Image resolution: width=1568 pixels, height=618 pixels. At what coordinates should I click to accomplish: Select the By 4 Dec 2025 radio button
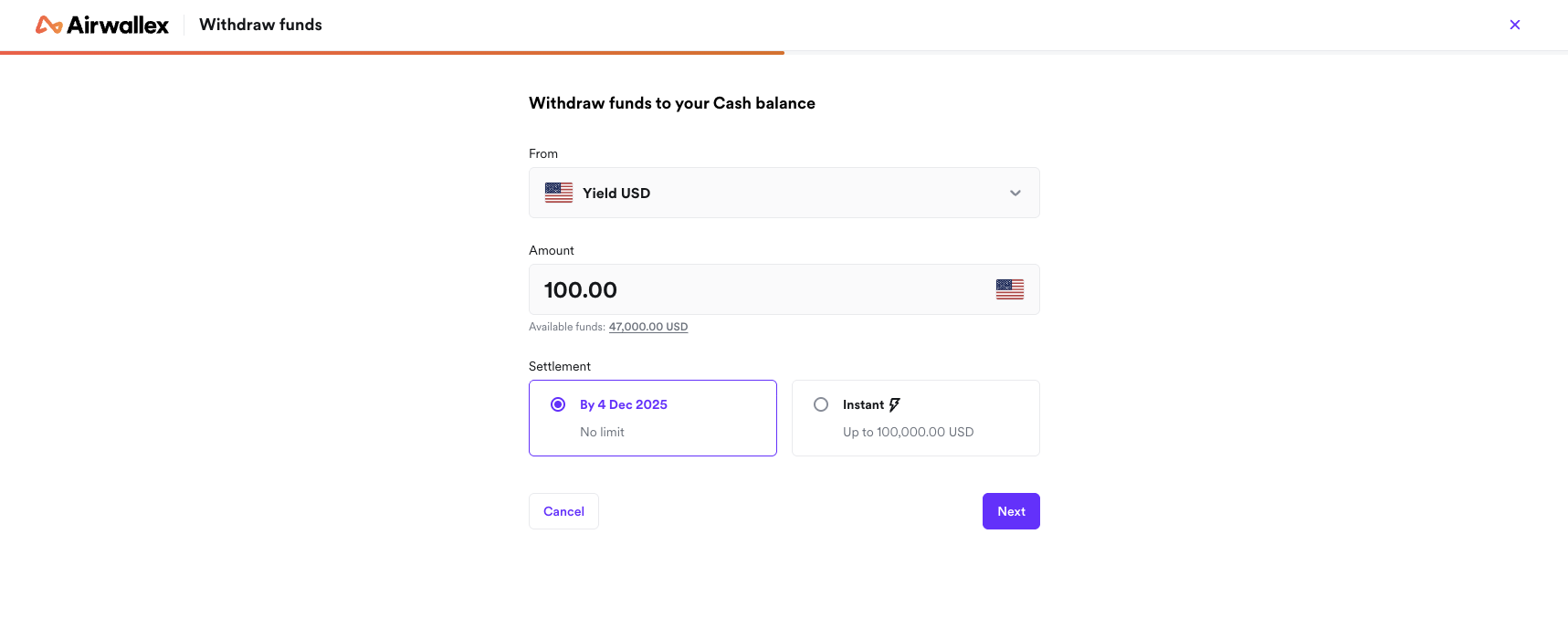click(x=558, y=404)
